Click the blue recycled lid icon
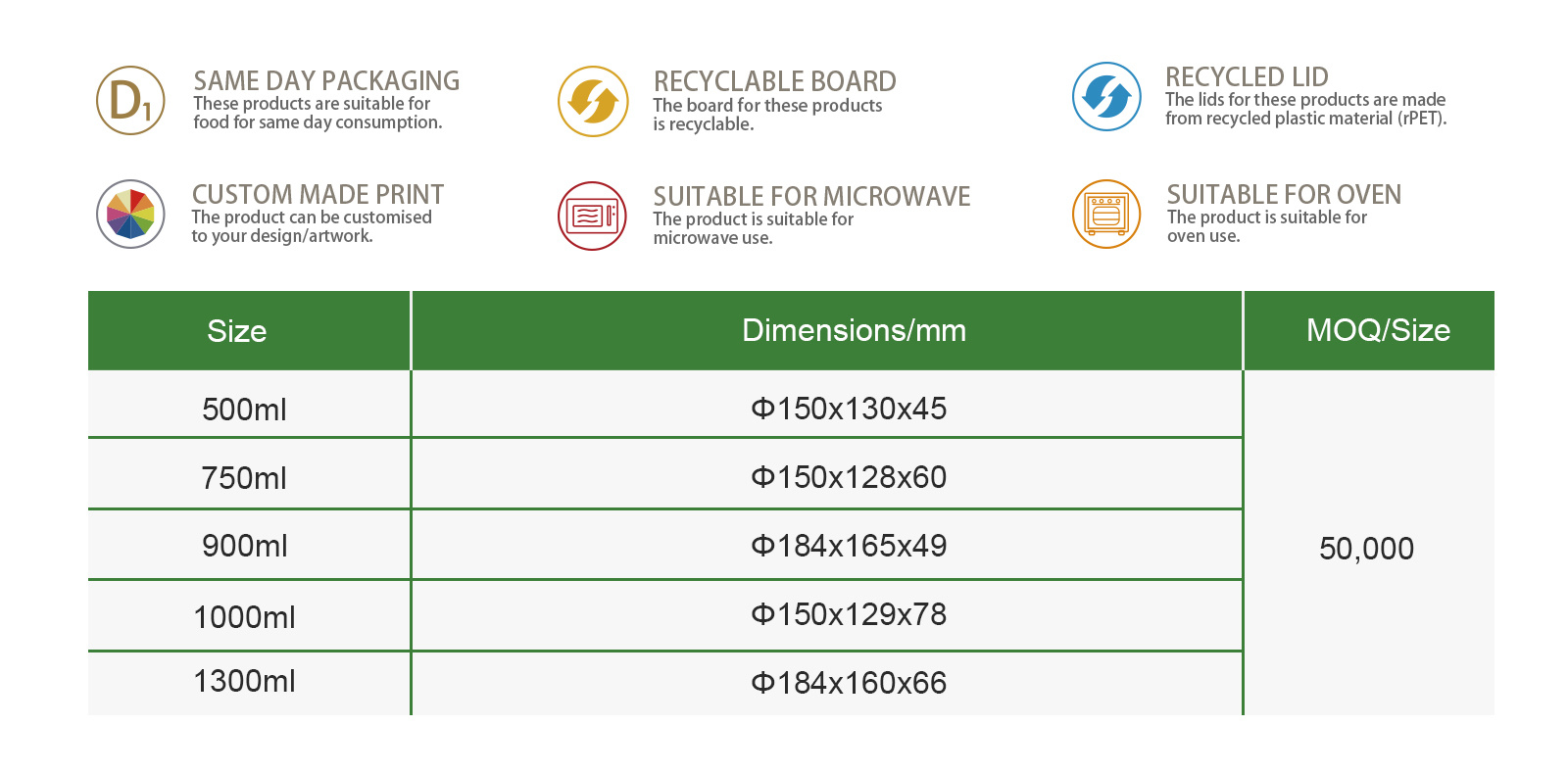This screenshot has width=1568, height=773. click(1106, 96)
